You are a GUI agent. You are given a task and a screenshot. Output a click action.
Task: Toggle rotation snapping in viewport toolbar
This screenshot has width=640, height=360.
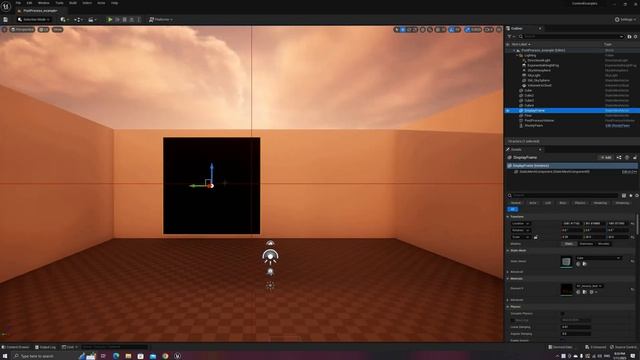451,30
